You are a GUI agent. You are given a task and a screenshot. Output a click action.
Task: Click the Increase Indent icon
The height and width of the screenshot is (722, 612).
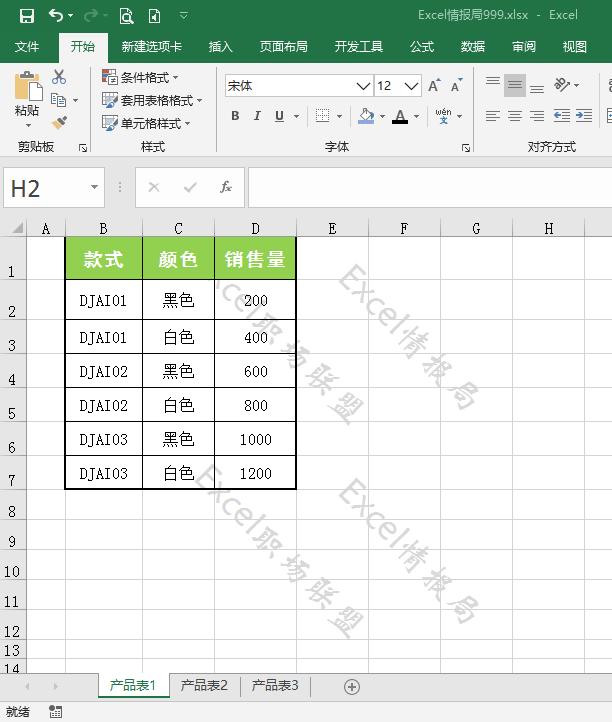(x=584, y=116)
